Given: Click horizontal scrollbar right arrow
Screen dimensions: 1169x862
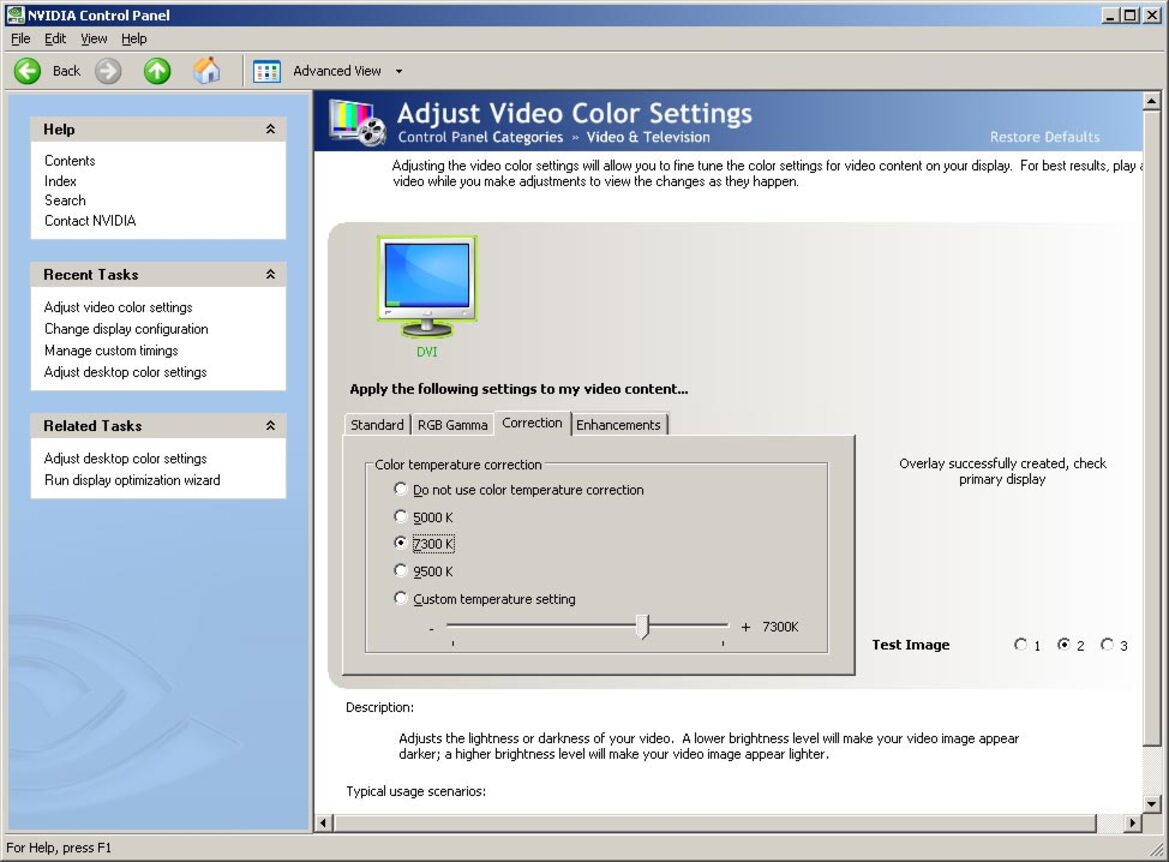Looking at the screenshot, I should pos(1132,822).
